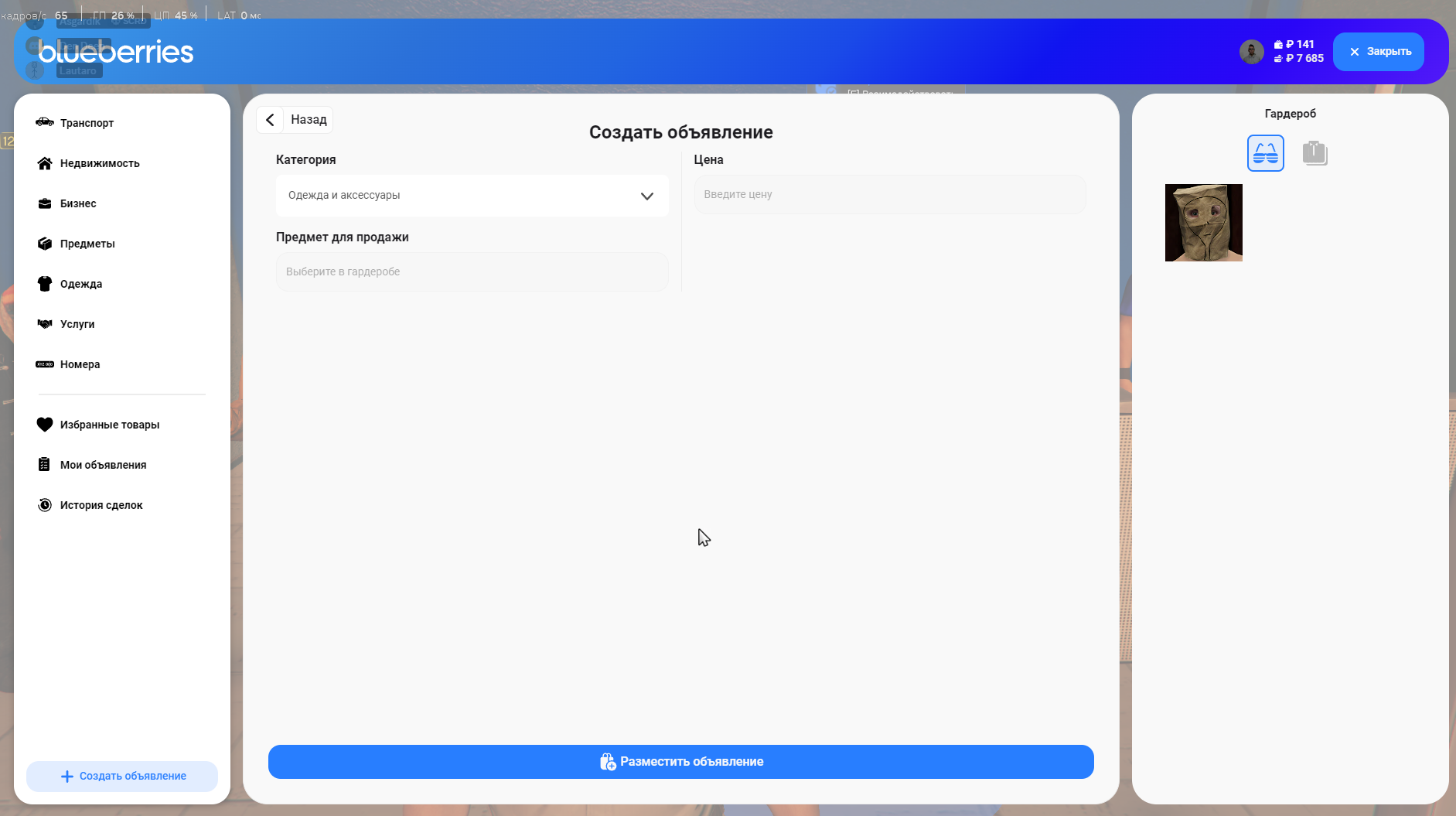Click the handshake icon for Услуги
Image resolution: width=1456 pixels, height=816 pixels.
coord(45,324)
